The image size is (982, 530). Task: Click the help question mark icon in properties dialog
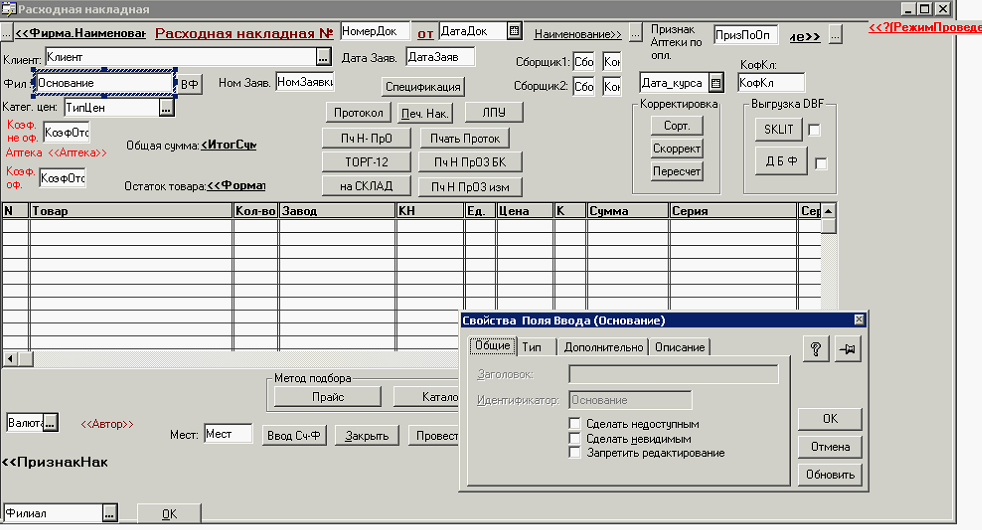[x=816, y=349]
